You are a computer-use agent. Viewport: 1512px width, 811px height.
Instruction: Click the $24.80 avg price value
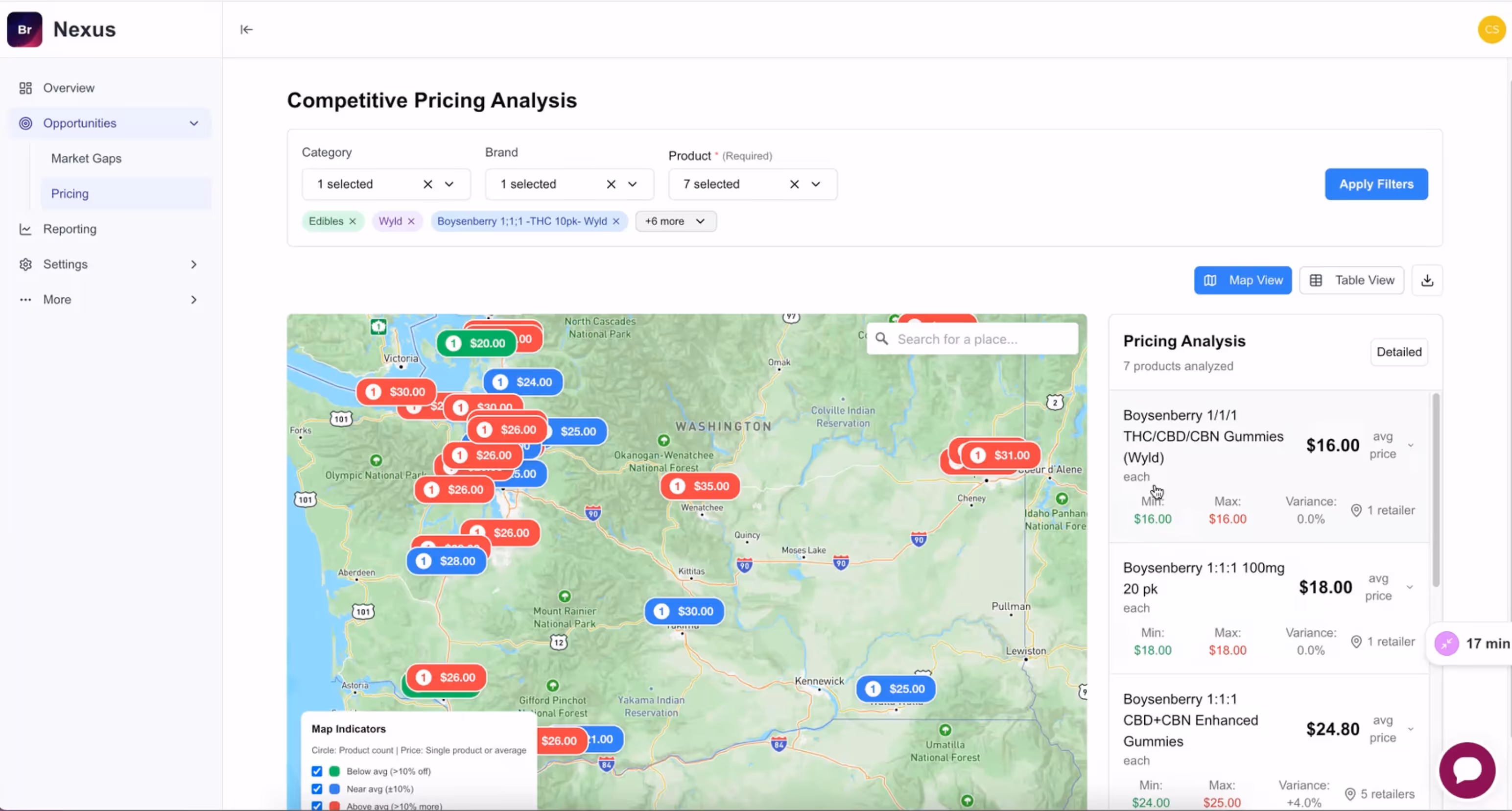pyautogui.click(x=1332, y=729)
